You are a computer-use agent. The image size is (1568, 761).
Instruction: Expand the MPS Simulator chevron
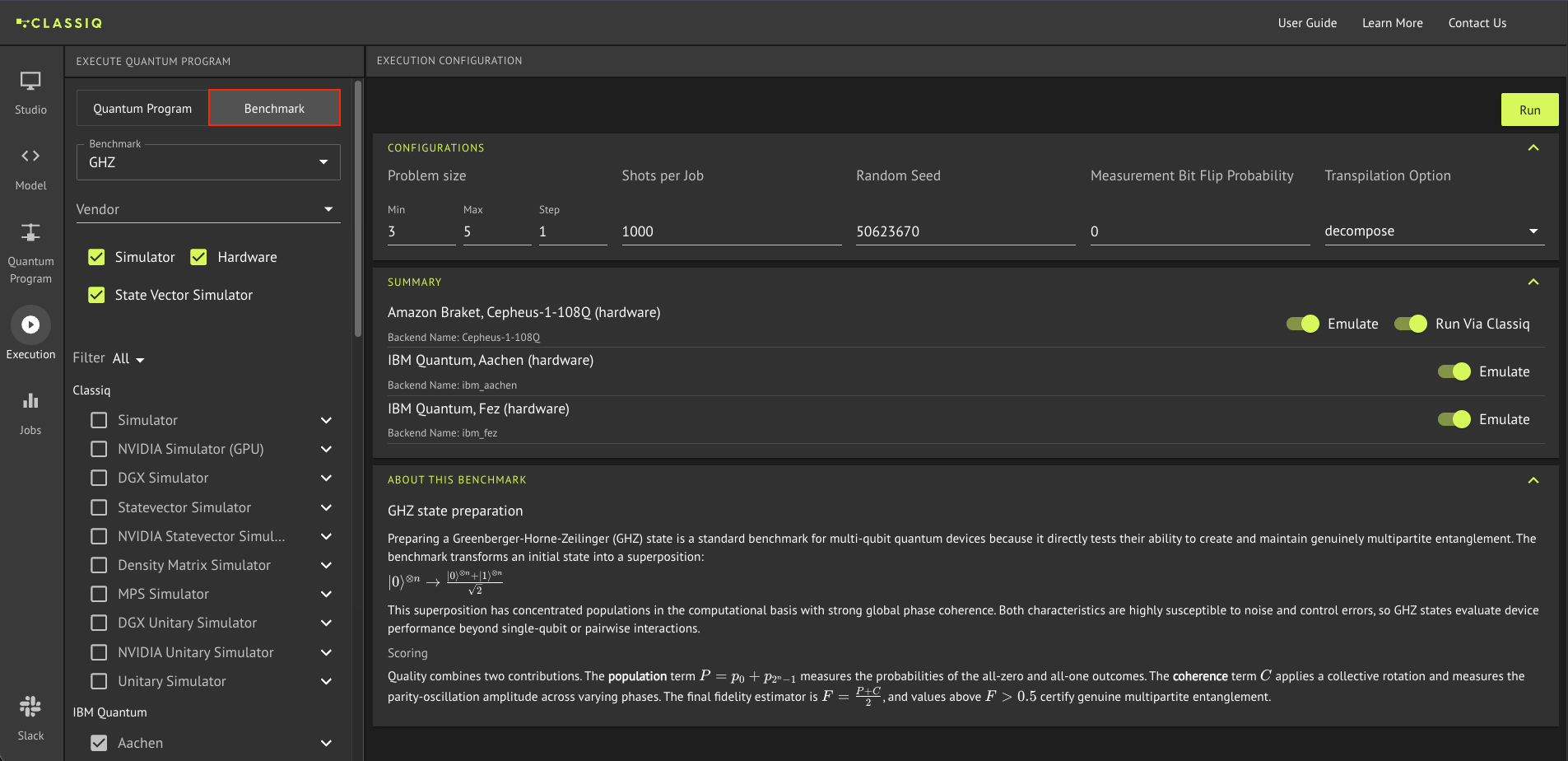pyautogui.click(x=326, y=594)
